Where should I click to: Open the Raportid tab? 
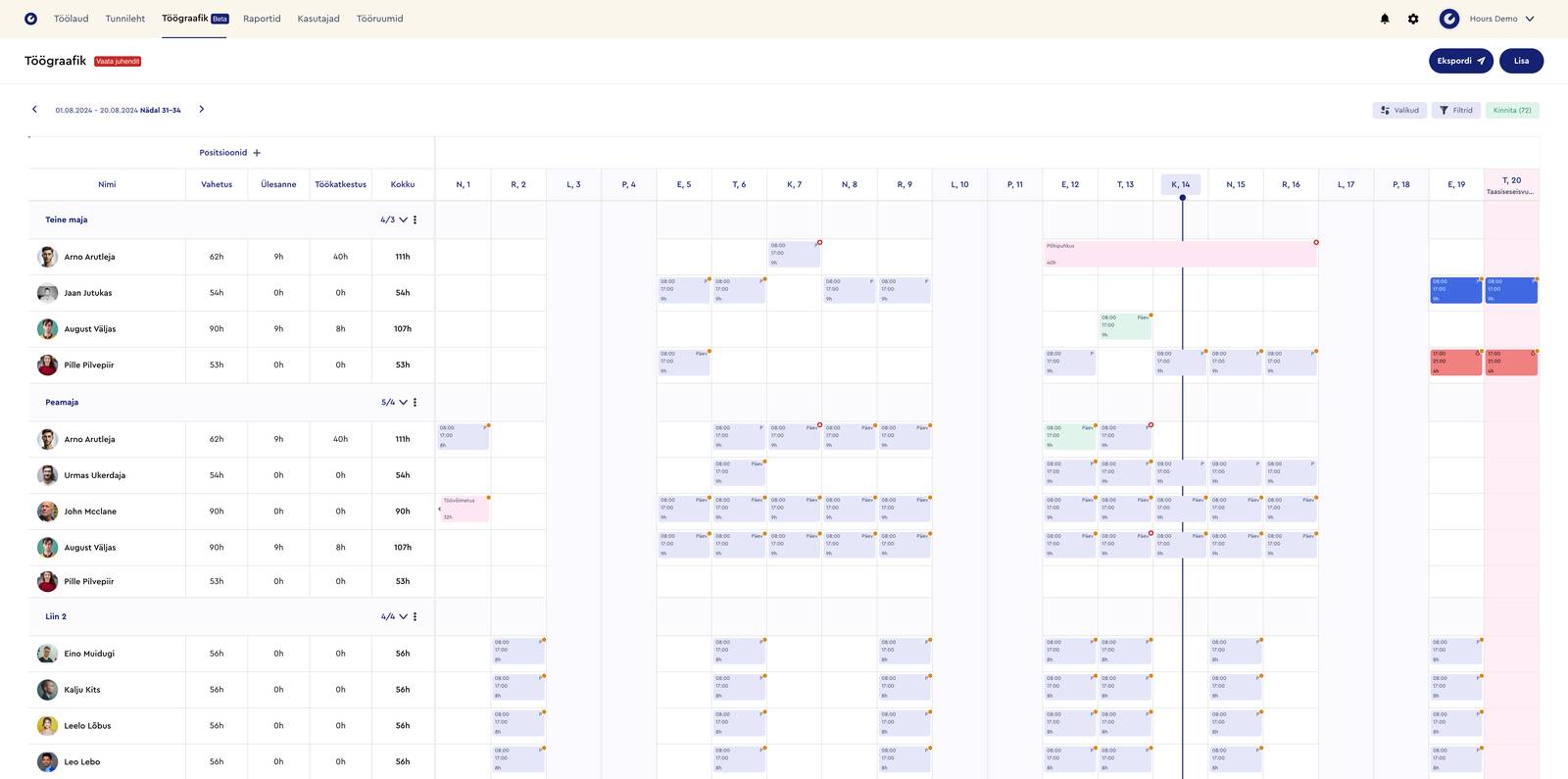click(x=262, y=19)
